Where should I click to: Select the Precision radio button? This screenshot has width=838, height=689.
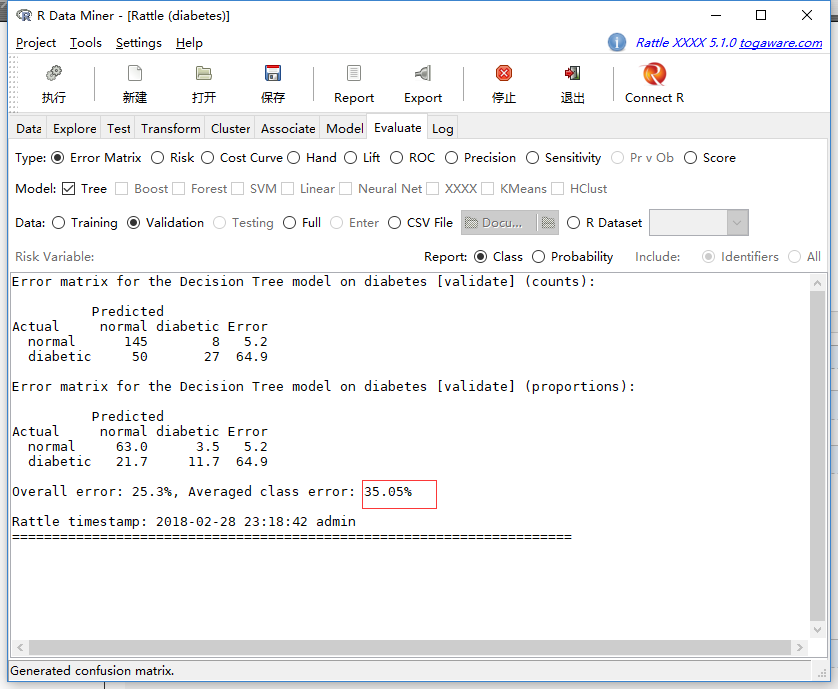click(x=452, y=158)
